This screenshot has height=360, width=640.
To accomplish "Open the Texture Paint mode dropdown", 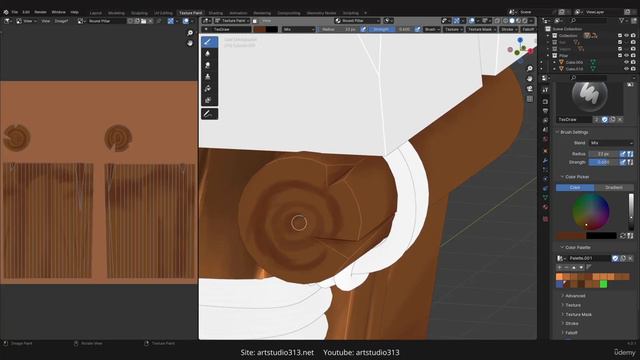I will point(231,21).
